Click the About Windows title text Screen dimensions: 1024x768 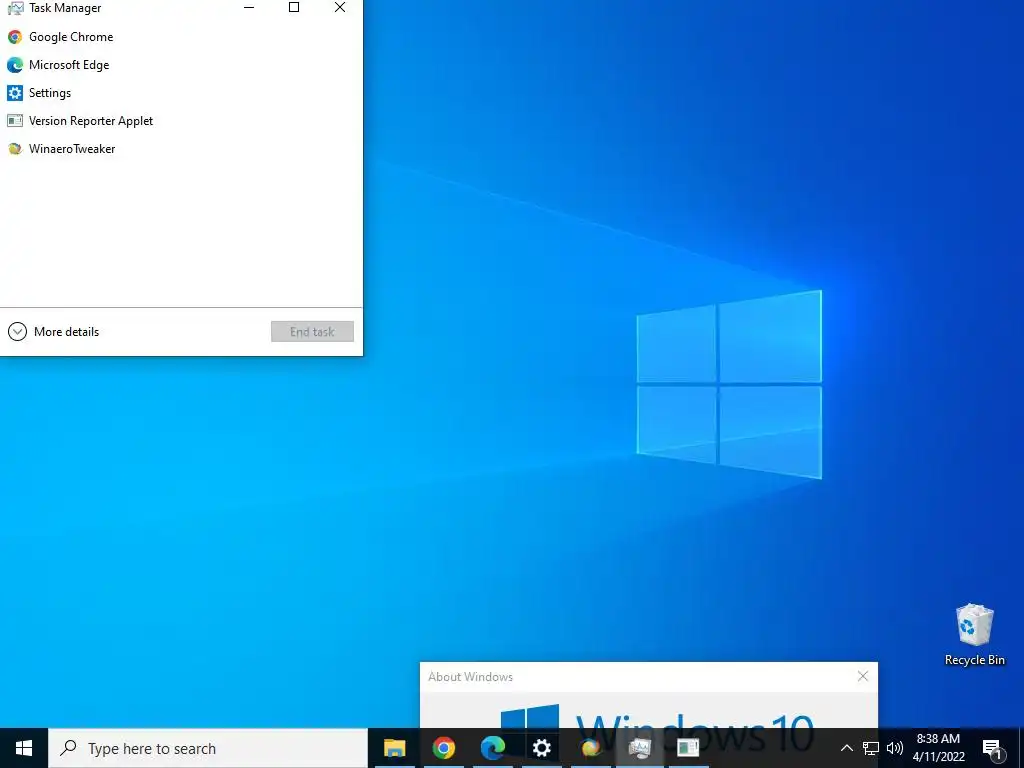click(x=470, y=677)
